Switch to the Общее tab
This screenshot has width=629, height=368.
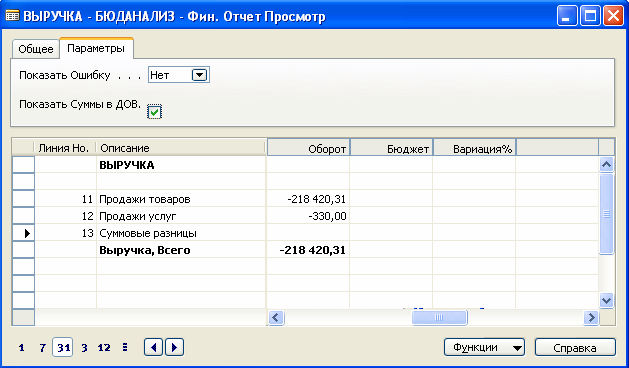click(36, 49)
